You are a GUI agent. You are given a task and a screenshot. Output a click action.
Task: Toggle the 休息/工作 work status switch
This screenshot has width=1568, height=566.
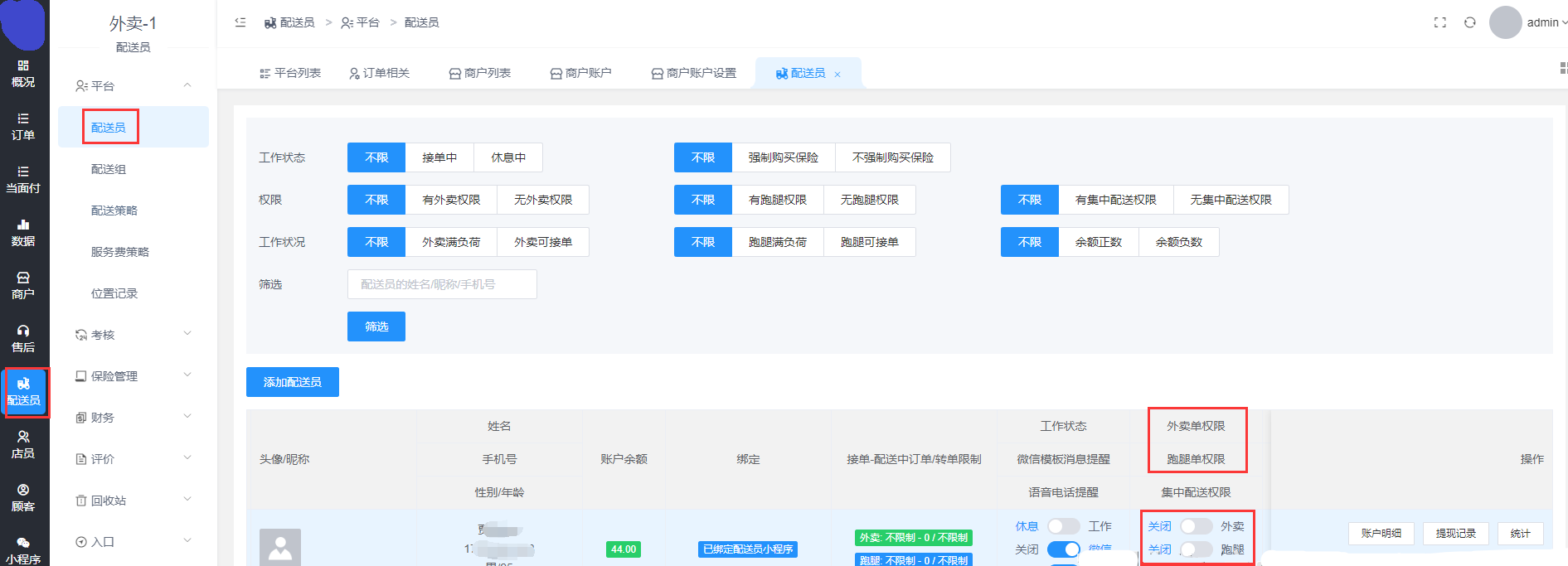pos(1063,526)
